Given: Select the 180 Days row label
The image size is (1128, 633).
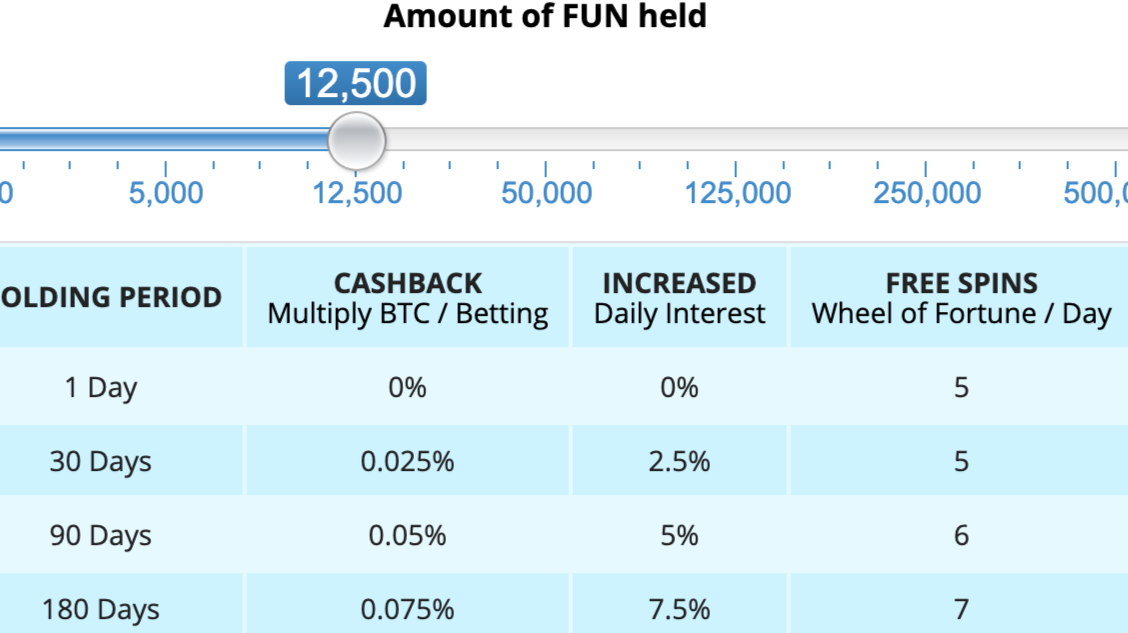Looking at the screenshot, I should point(101,609).
